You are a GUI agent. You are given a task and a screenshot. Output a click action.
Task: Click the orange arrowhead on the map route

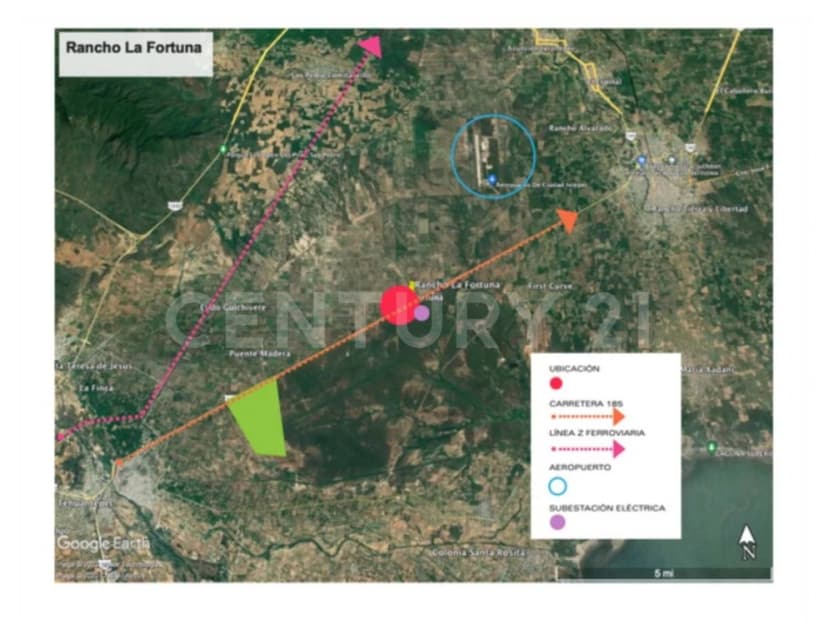567,221
